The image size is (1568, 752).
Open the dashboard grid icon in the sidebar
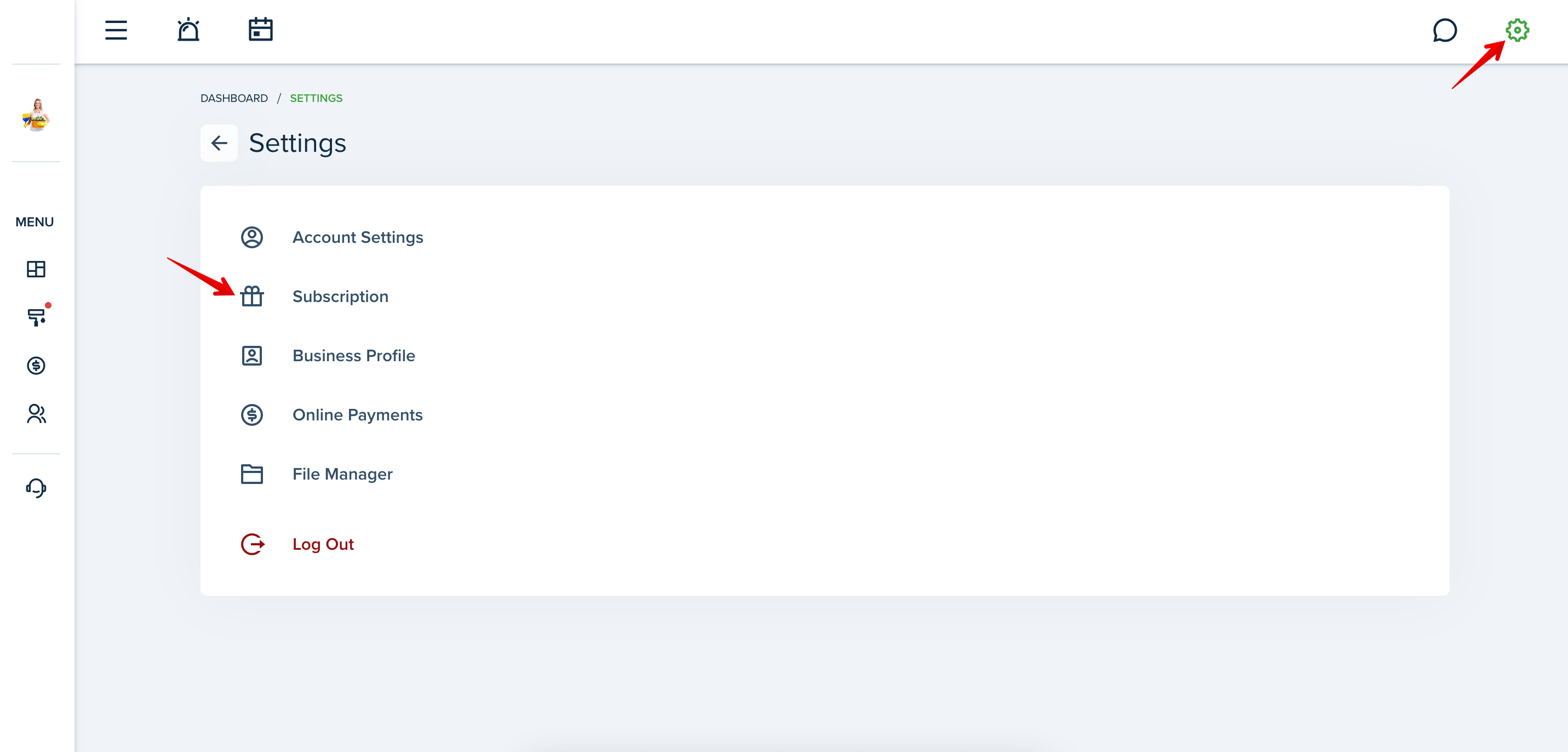pos(36,269)
